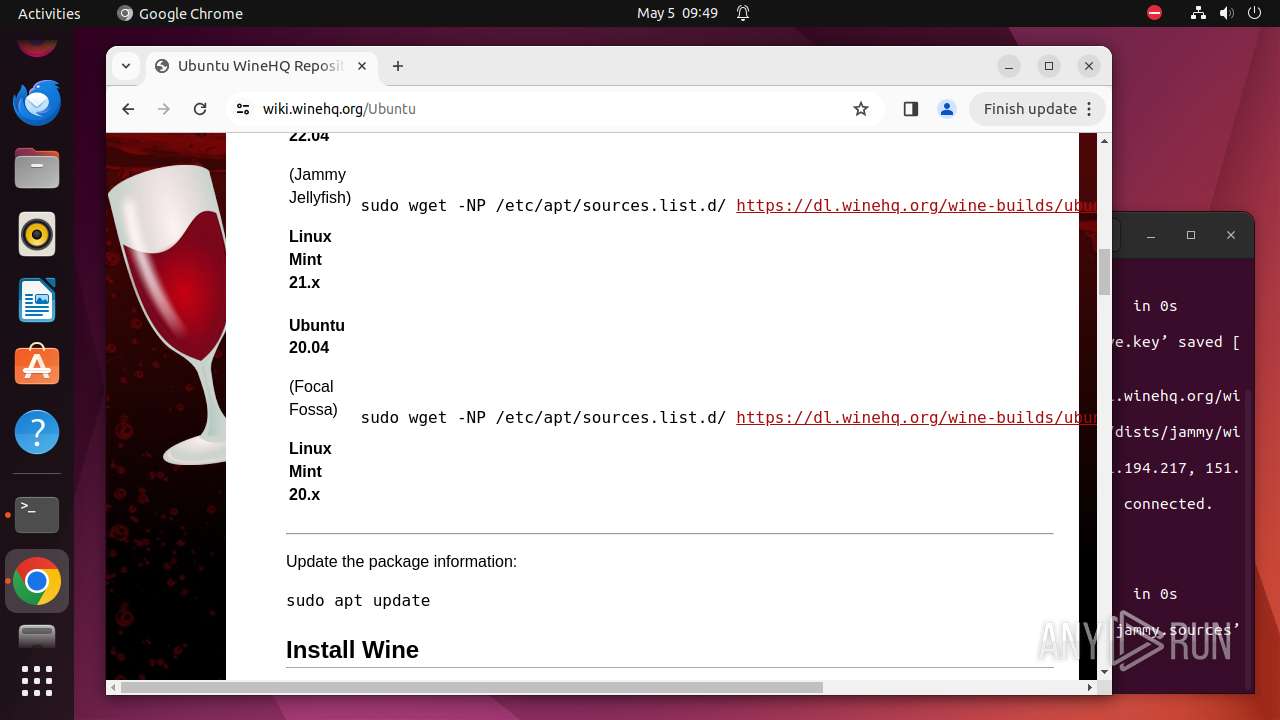Open Chrome three-dot menu
The height and width of the screenshot is (720, 1280).
(1089, 109)
